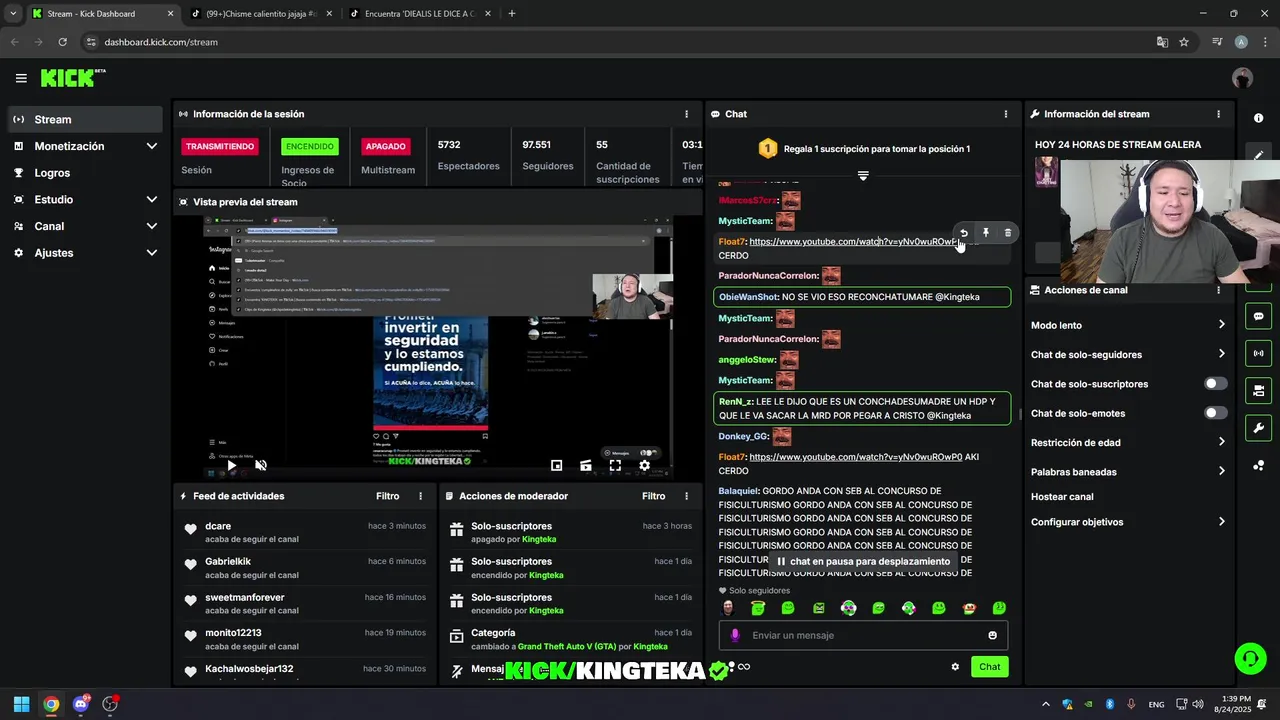
Task: Open the user profile avatar menu
Action: [1242, 78]
